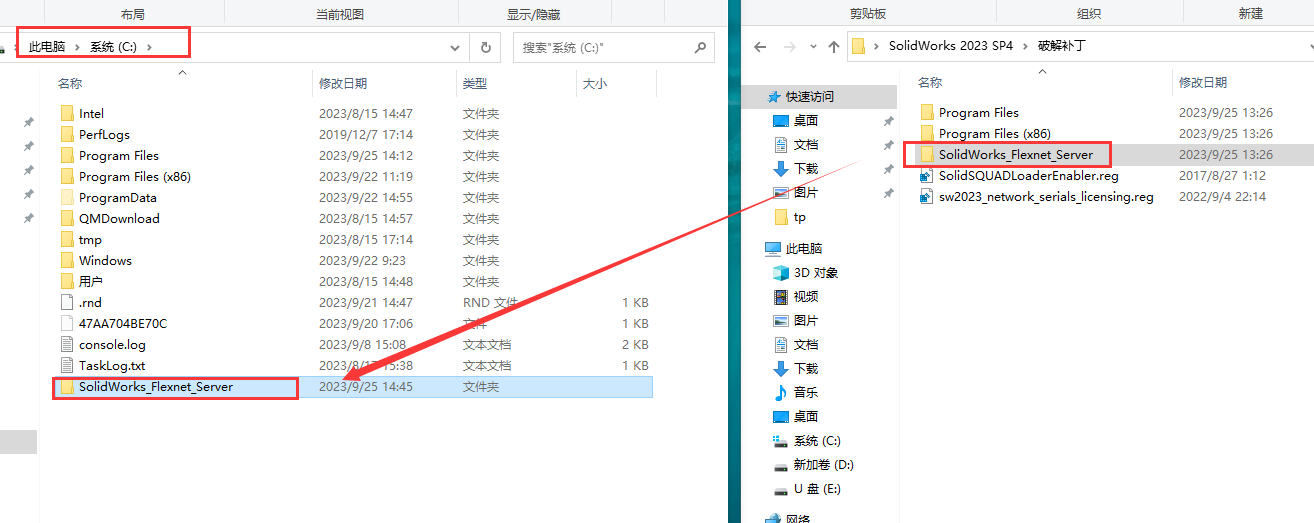Sort by 类型 column
The width and height of the screenshot is (1314, 523).
pyautogui.click(x=475, y=84)
